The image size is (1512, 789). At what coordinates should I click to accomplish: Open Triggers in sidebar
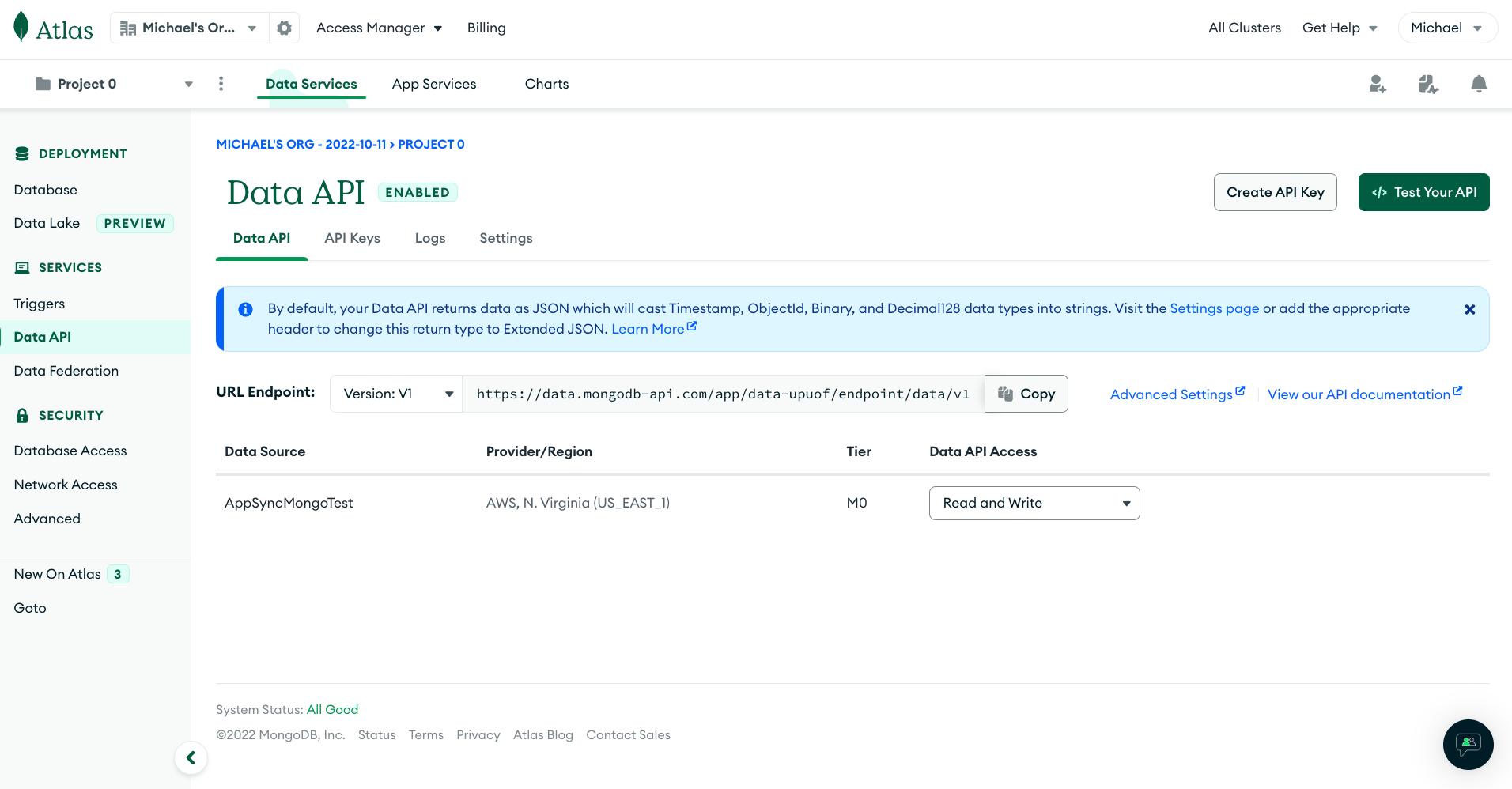pyautogui.click(x=40, y=304)
